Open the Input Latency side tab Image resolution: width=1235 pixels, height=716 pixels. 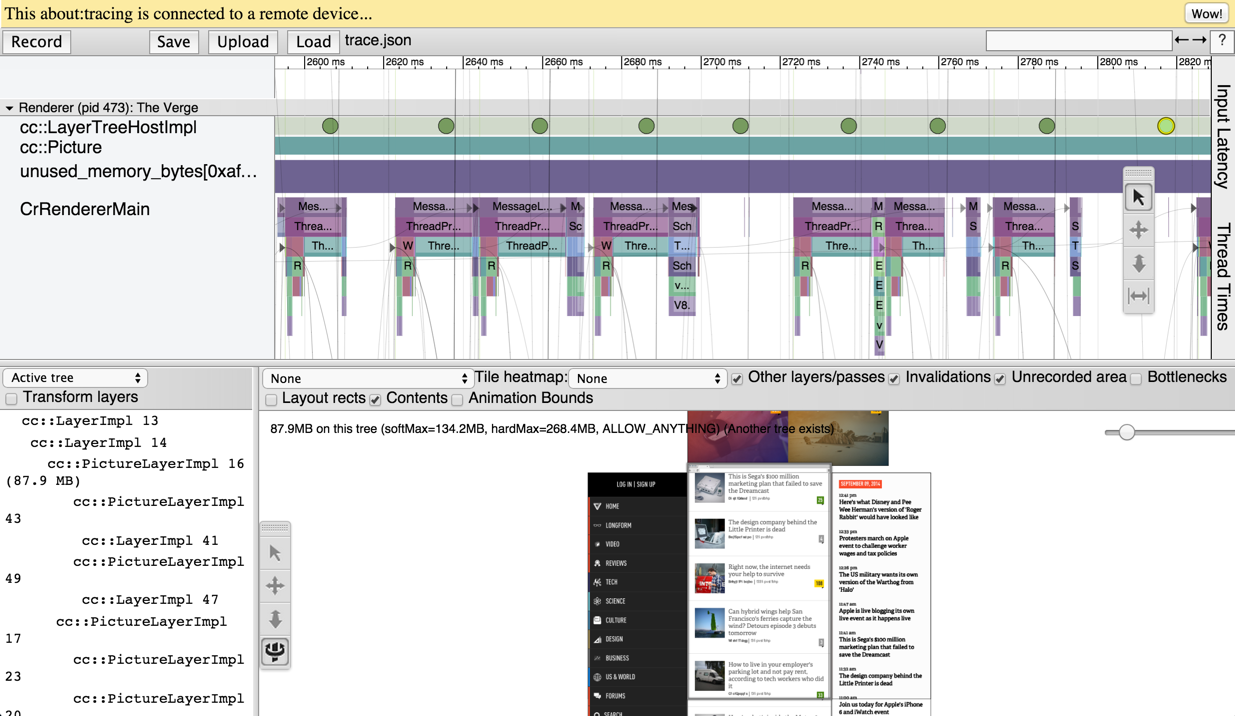[1223, 136]
